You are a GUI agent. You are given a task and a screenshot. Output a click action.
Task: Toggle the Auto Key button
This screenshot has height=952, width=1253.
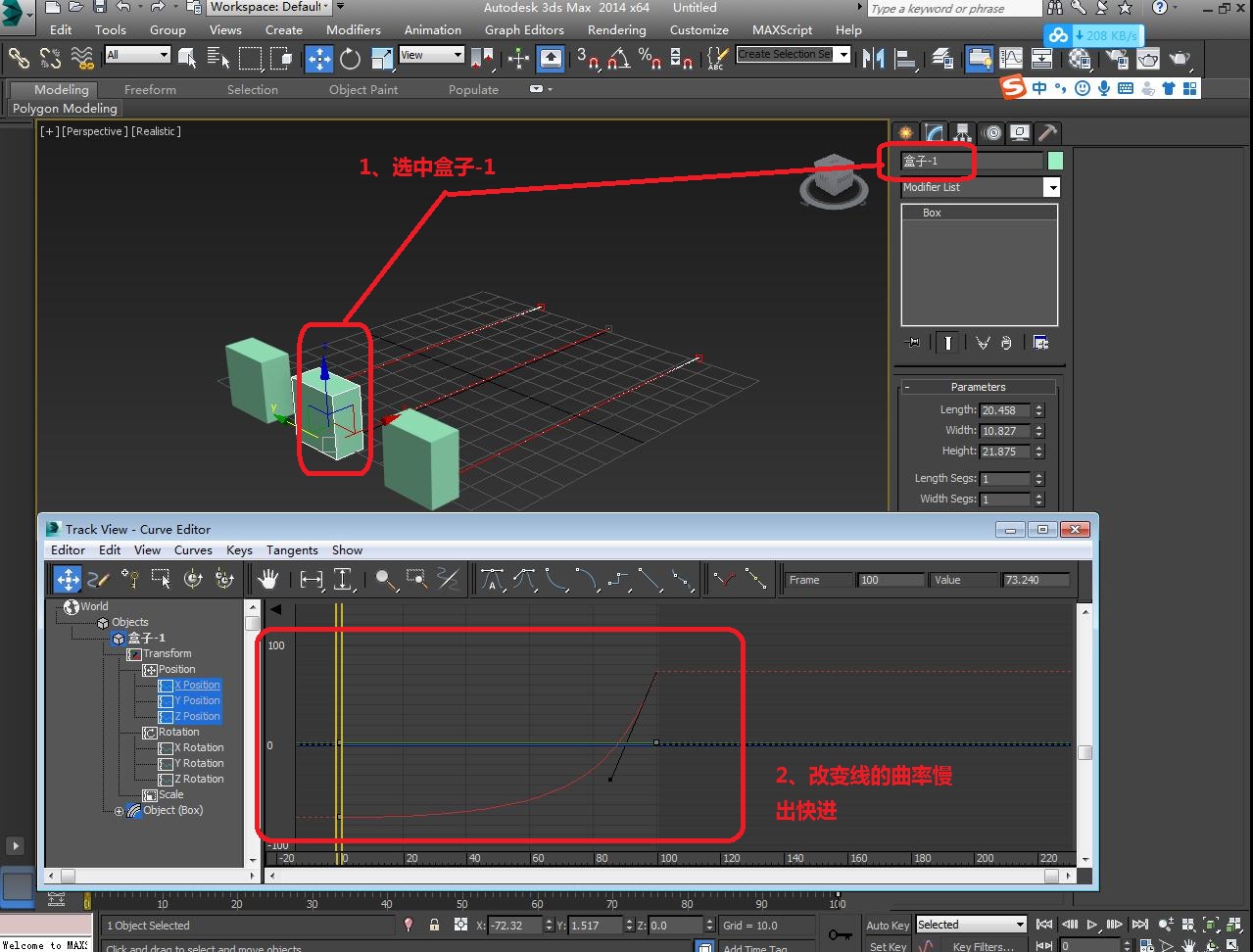(x=888, y=925)
